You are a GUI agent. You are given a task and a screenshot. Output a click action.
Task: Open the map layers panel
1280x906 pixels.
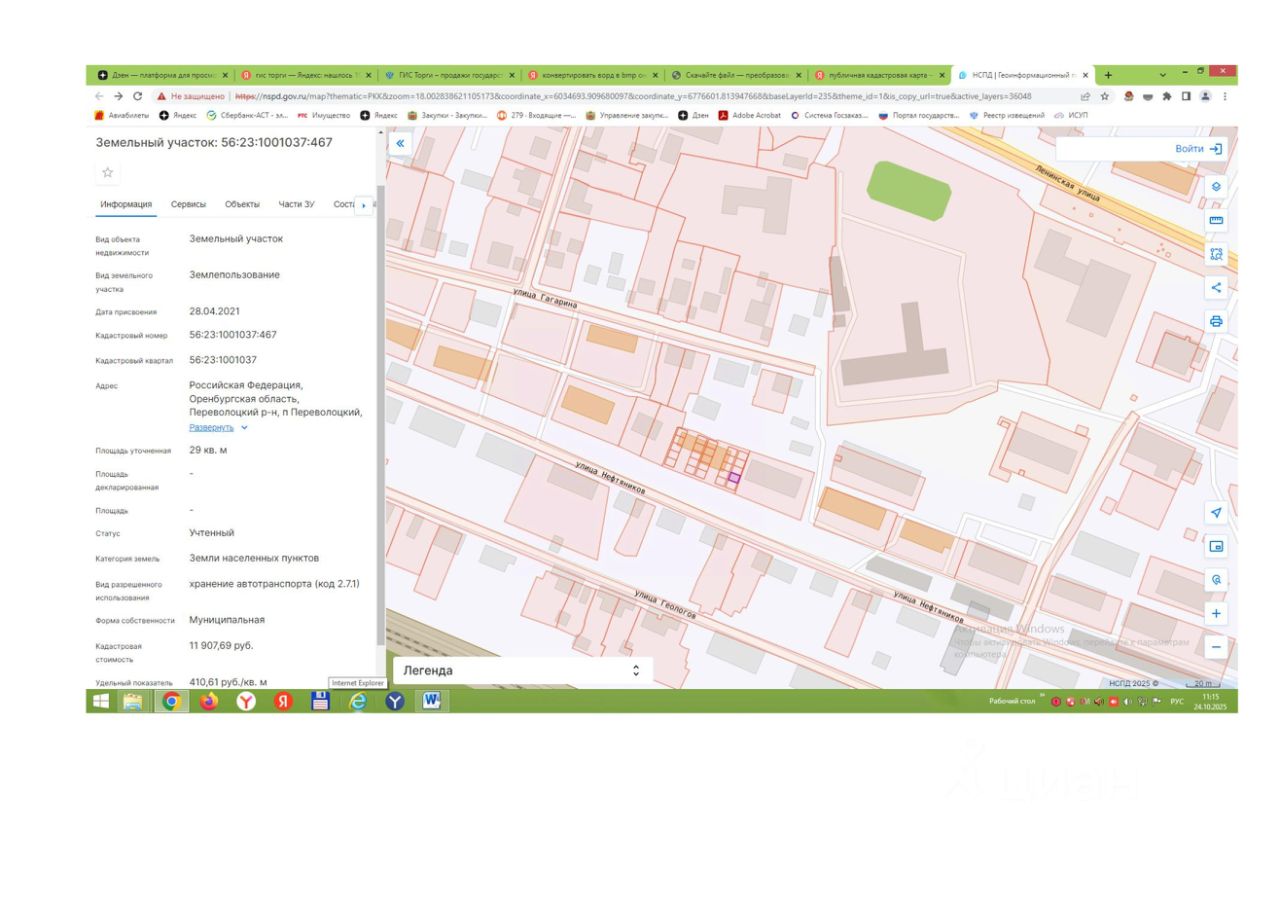click(1216, 186)
